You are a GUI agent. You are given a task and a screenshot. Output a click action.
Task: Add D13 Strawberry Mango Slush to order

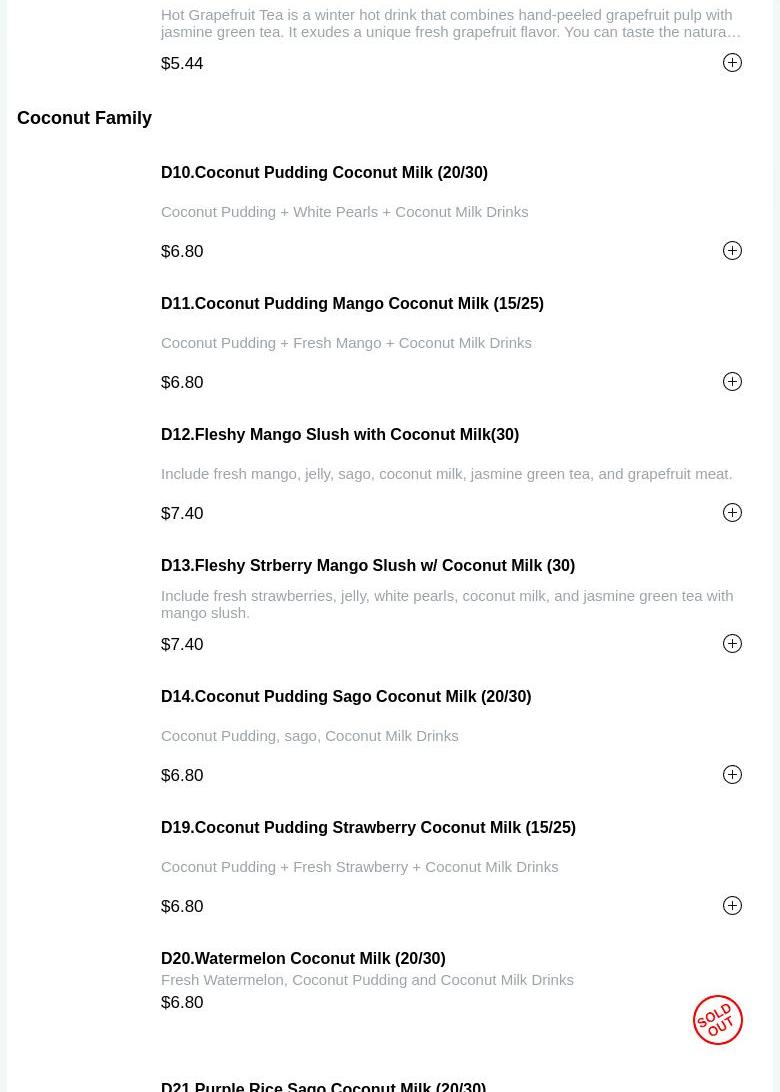(x=732, y=644)
